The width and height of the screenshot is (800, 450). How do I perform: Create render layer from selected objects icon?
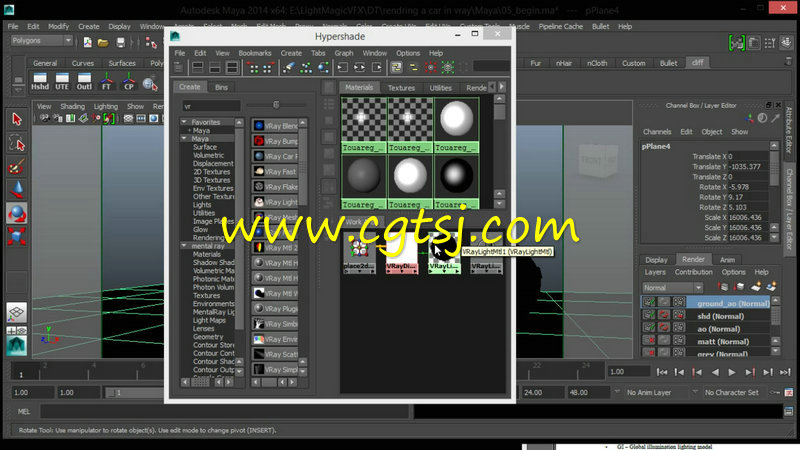coord(771,287)
